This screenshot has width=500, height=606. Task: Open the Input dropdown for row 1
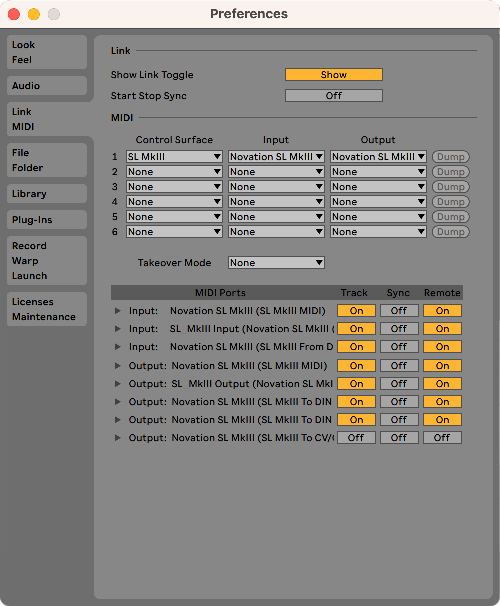[276, 157]
